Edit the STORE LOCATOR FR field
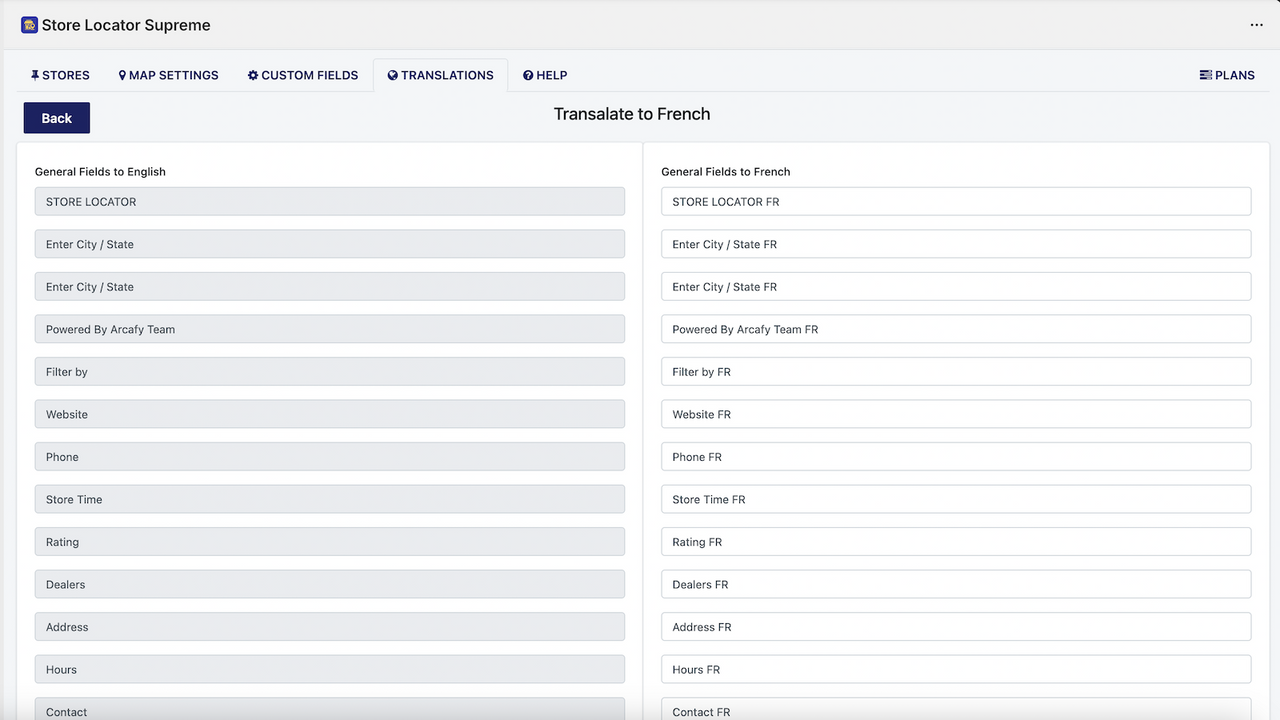Image resolution: width=1280 pixels, height=720 pixels. point(956,201)
